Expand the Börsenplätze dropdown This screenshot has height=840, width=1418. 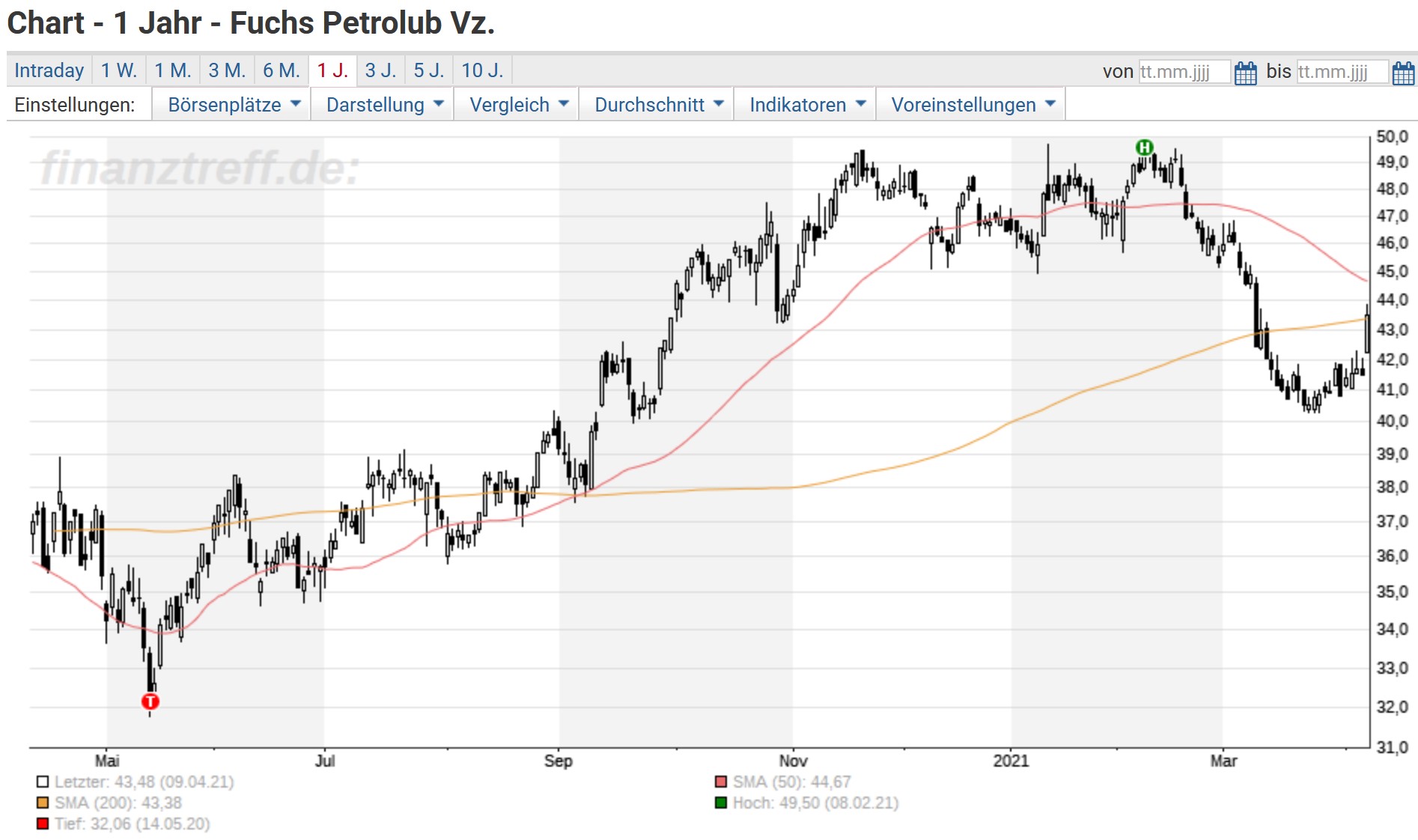[231, 104]
